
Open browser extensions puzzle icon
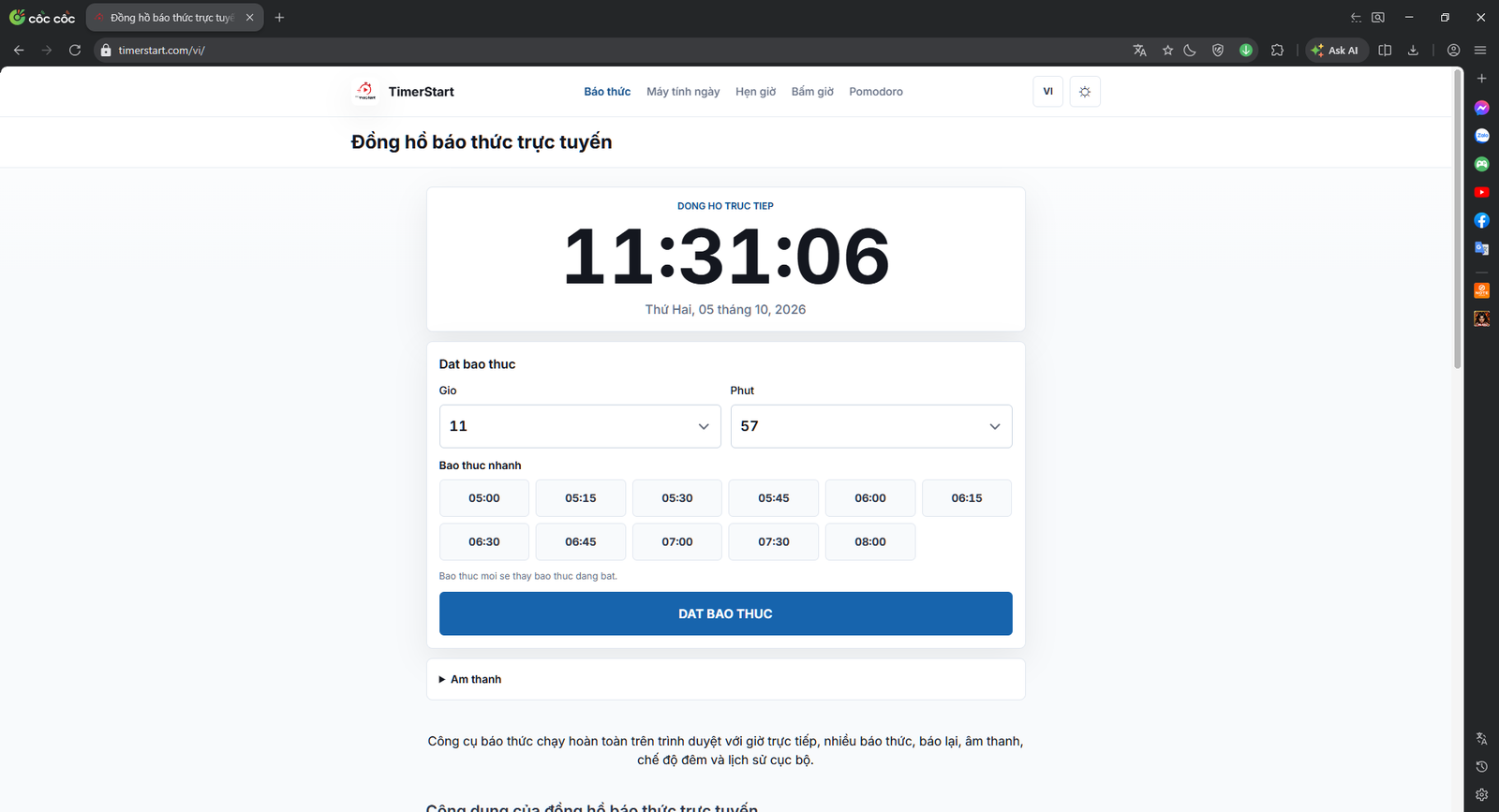pos(1277,51)
